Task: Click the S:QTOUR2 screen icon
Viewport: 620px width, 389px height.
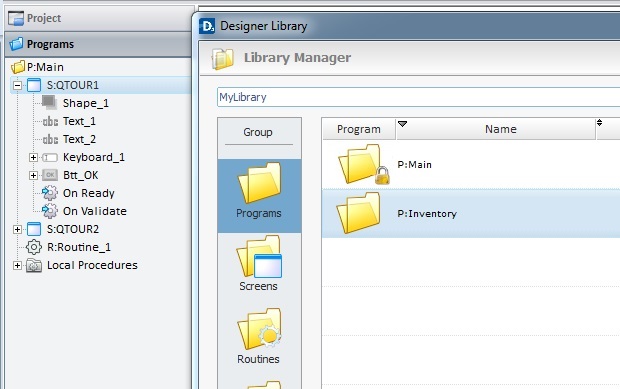Action: (34, 229)
